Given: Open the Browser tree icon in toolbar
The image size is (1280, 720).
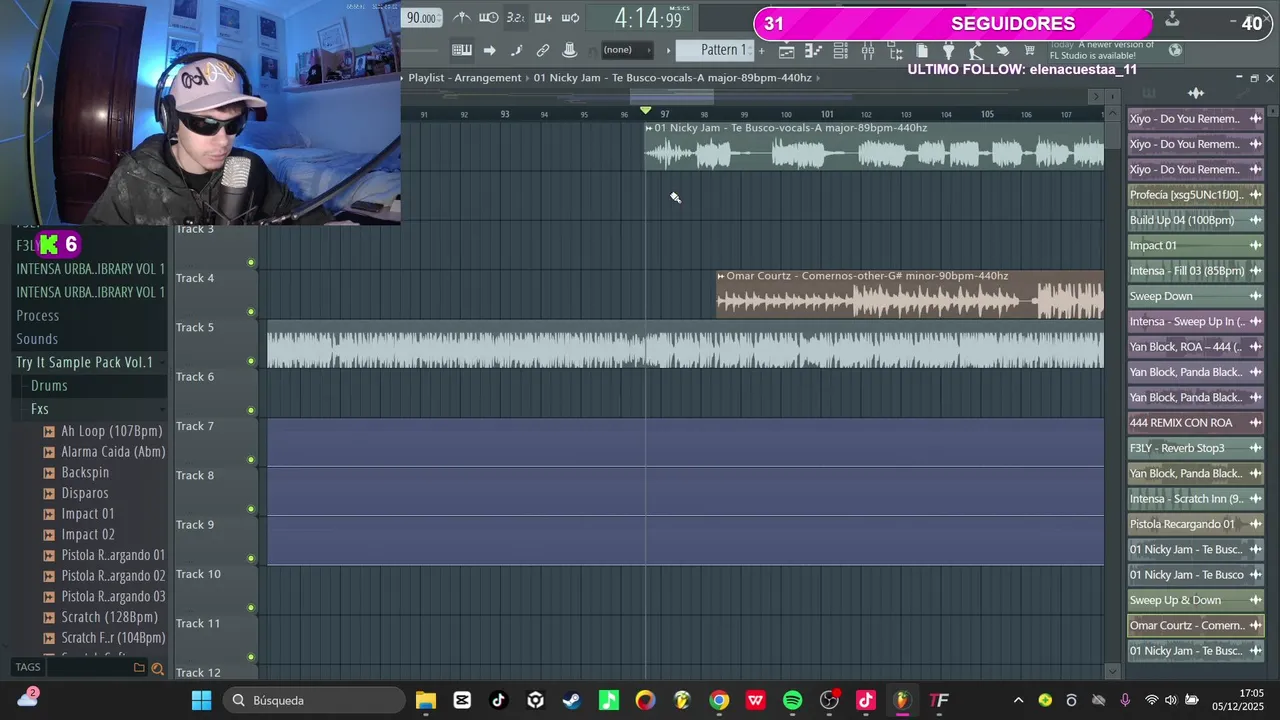Looking at the screenshot, I should point(895,50).
